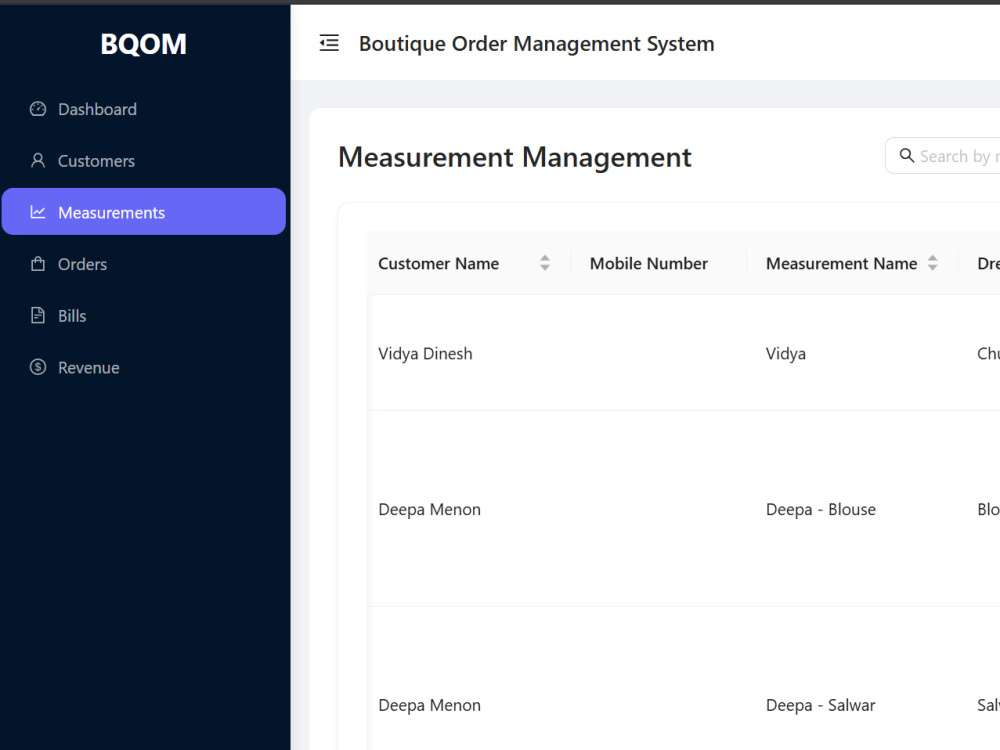This screenshot has height=750, width=1000.
Task: Click Deepa Menon in the Blouse row
Action: (x=429, y=510)
